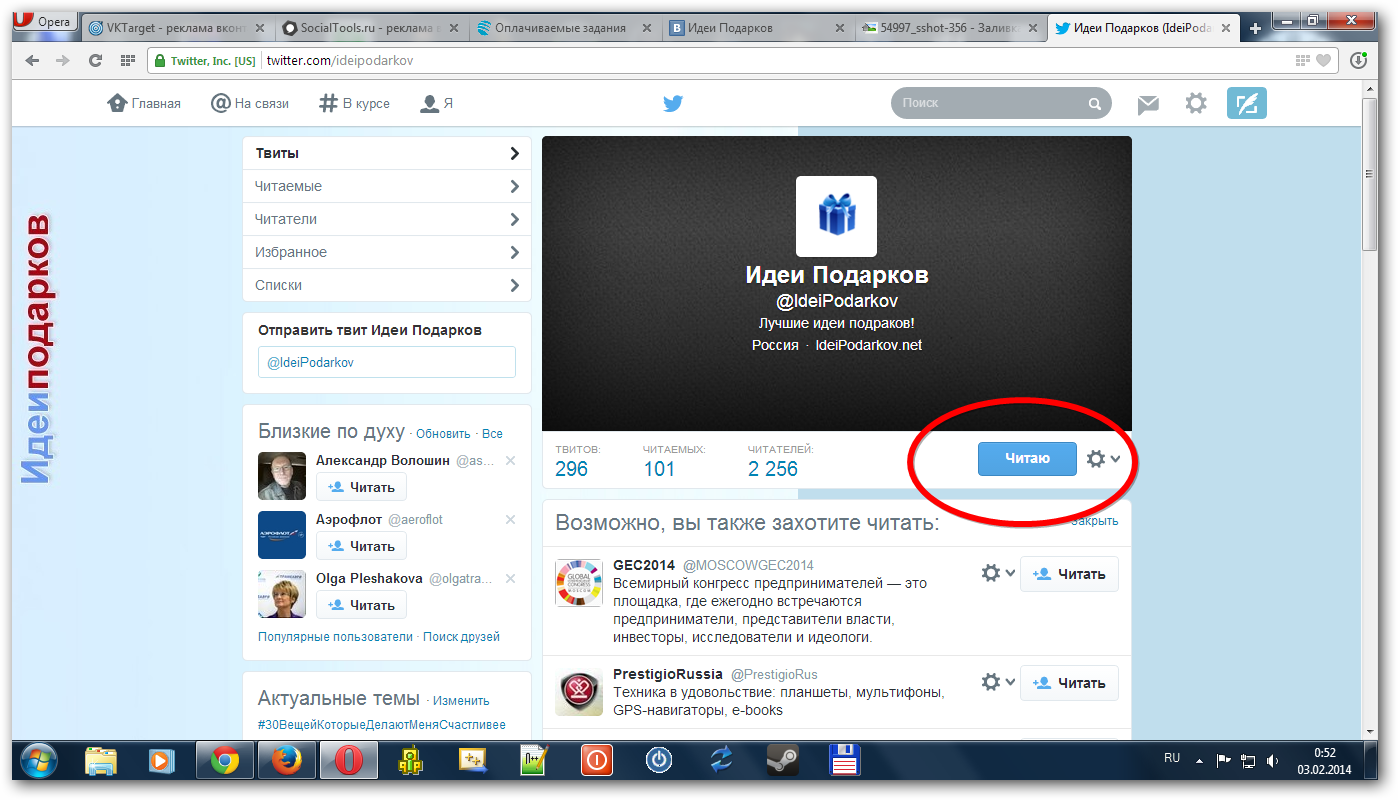Open В курсе discover tab
Image resolution: width=1398 pixels, height=800 pixels.
point(355,103)
